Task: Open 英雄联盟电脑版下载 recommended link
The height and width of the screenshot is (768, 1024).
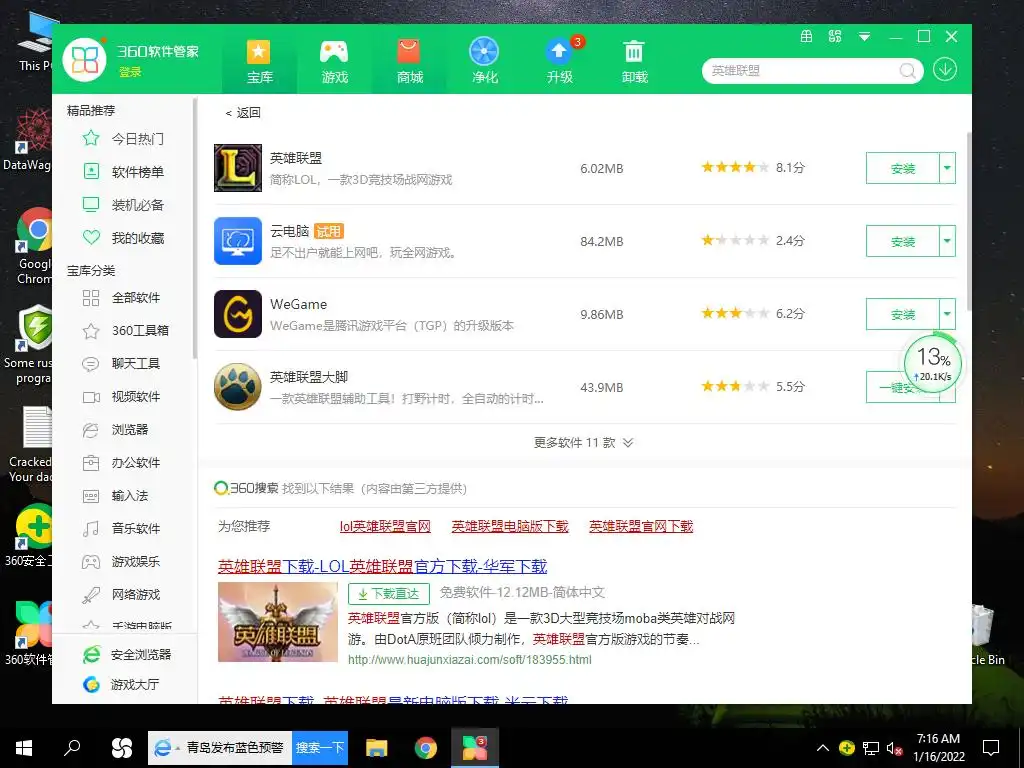Action: point(510,526)
